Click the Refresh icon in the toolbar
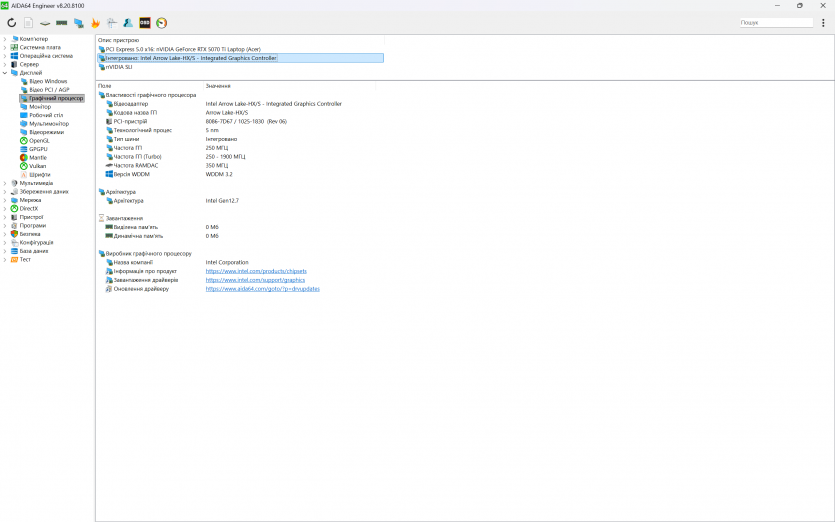 [x=11, y=22]
